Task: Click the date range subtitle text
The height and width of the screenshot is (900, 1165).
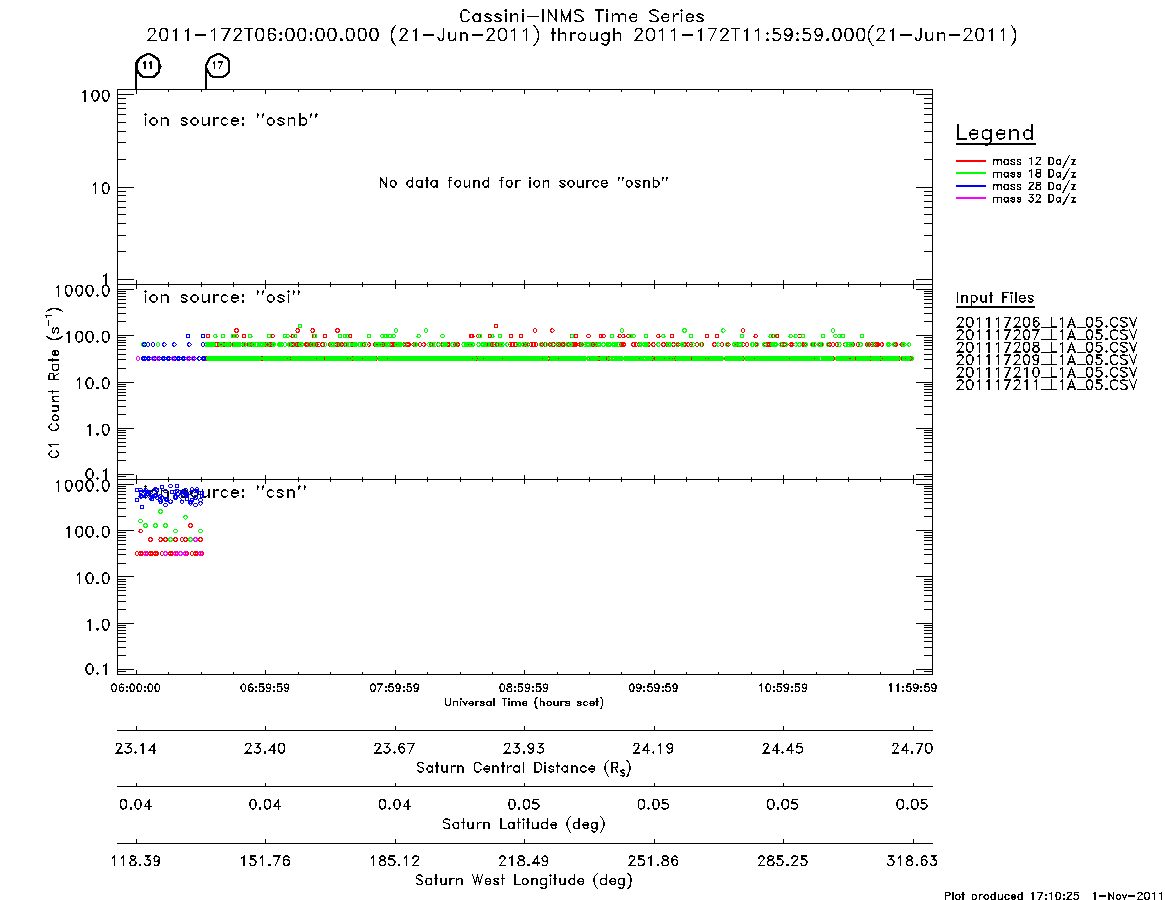Action: point(582,35)
